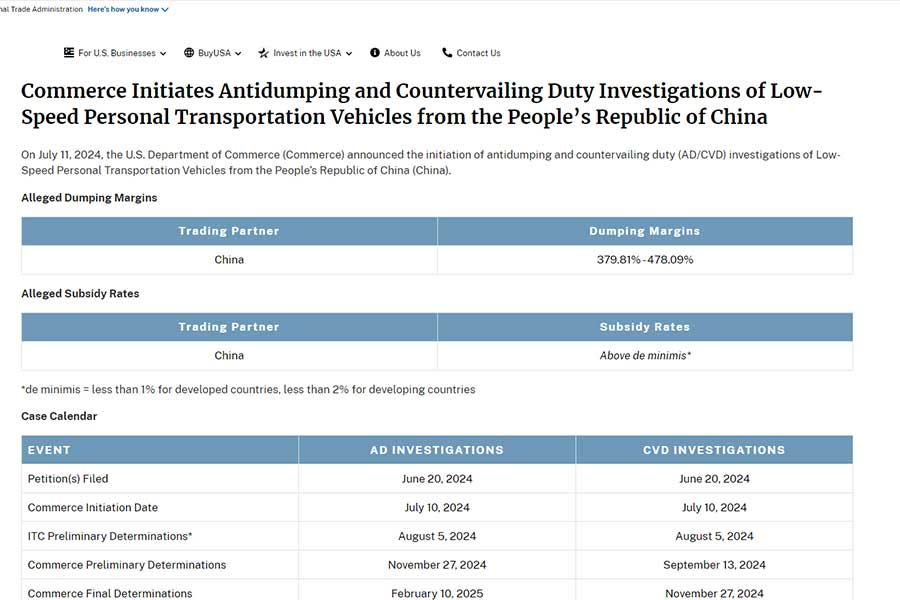Click the Contact Us phone icon
This screenshot has width=900, height=600.
447,53
